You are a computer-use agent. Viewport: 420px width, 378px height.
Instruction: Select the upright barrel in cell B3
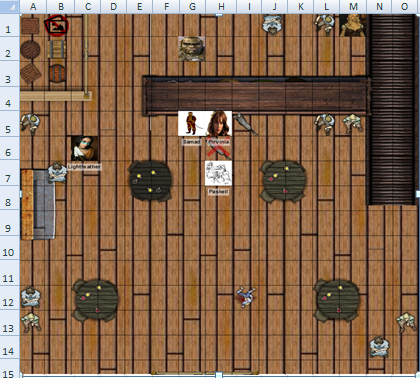pos(57,73)
